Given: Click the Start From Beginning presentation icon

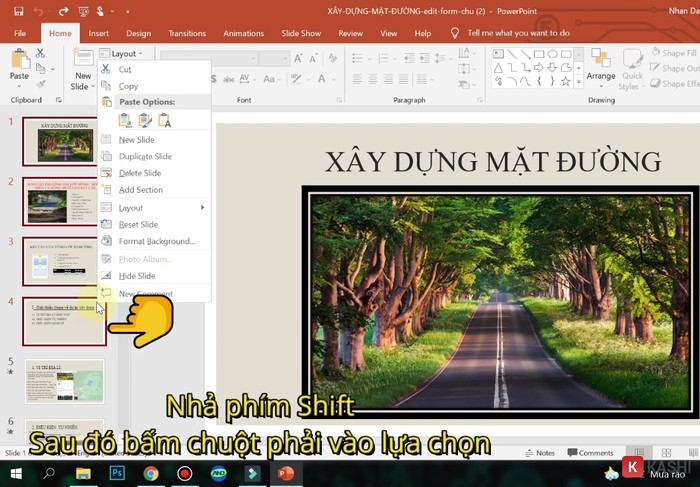Looking at the screenshot, I should (83, 11).
